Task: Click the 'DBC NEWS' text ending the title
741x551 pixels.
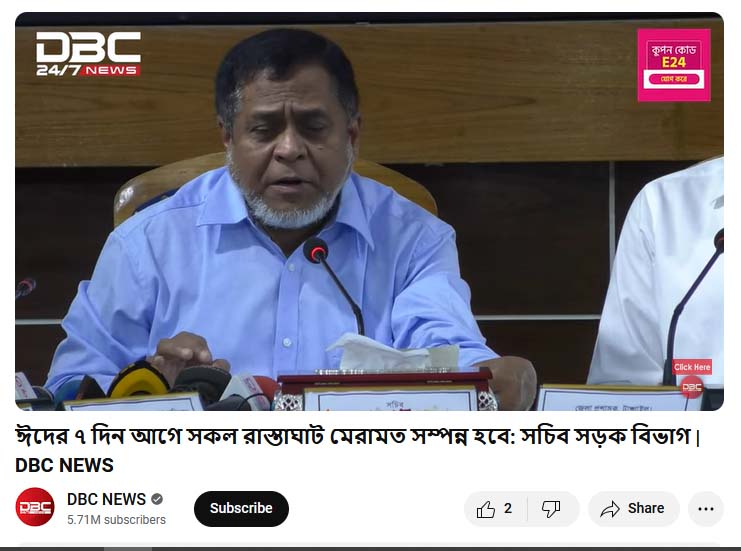Action: coord(64,465)
